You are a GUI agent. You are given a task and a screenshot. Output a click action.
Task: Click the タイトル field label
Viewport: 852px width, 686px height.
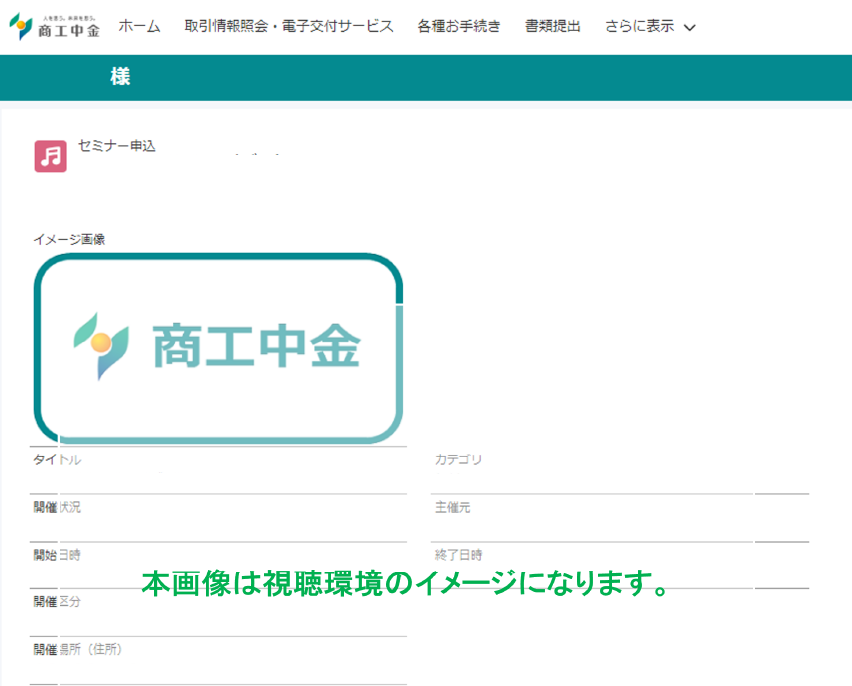(57, 459)
